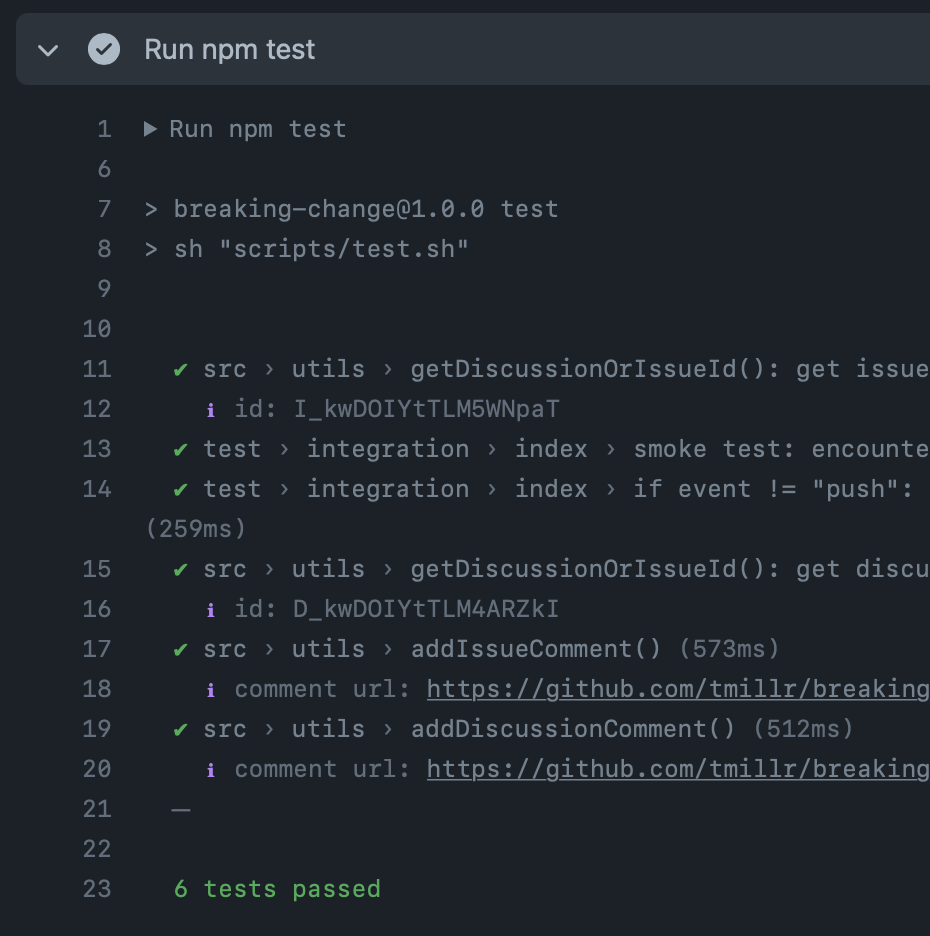Screen dimensions: 930x936
Task: Click line number 17
Action: coord(97,649)
